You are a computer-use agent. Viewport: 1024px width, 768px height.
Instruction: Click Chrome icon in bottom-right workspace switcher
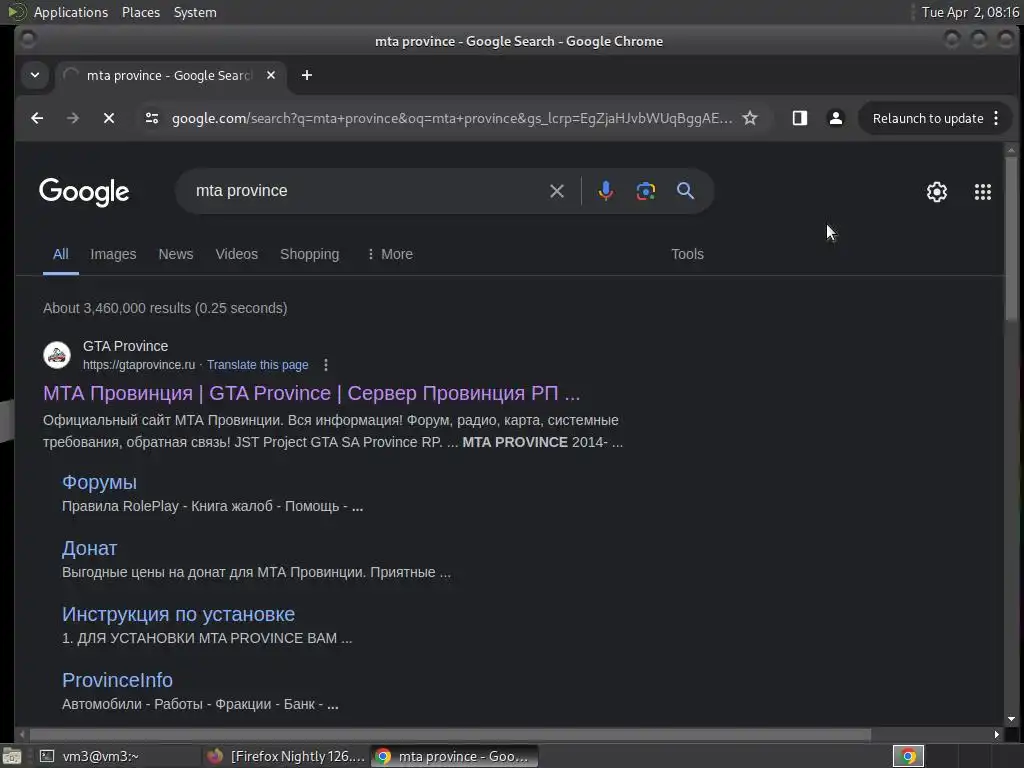pos(908,756)
